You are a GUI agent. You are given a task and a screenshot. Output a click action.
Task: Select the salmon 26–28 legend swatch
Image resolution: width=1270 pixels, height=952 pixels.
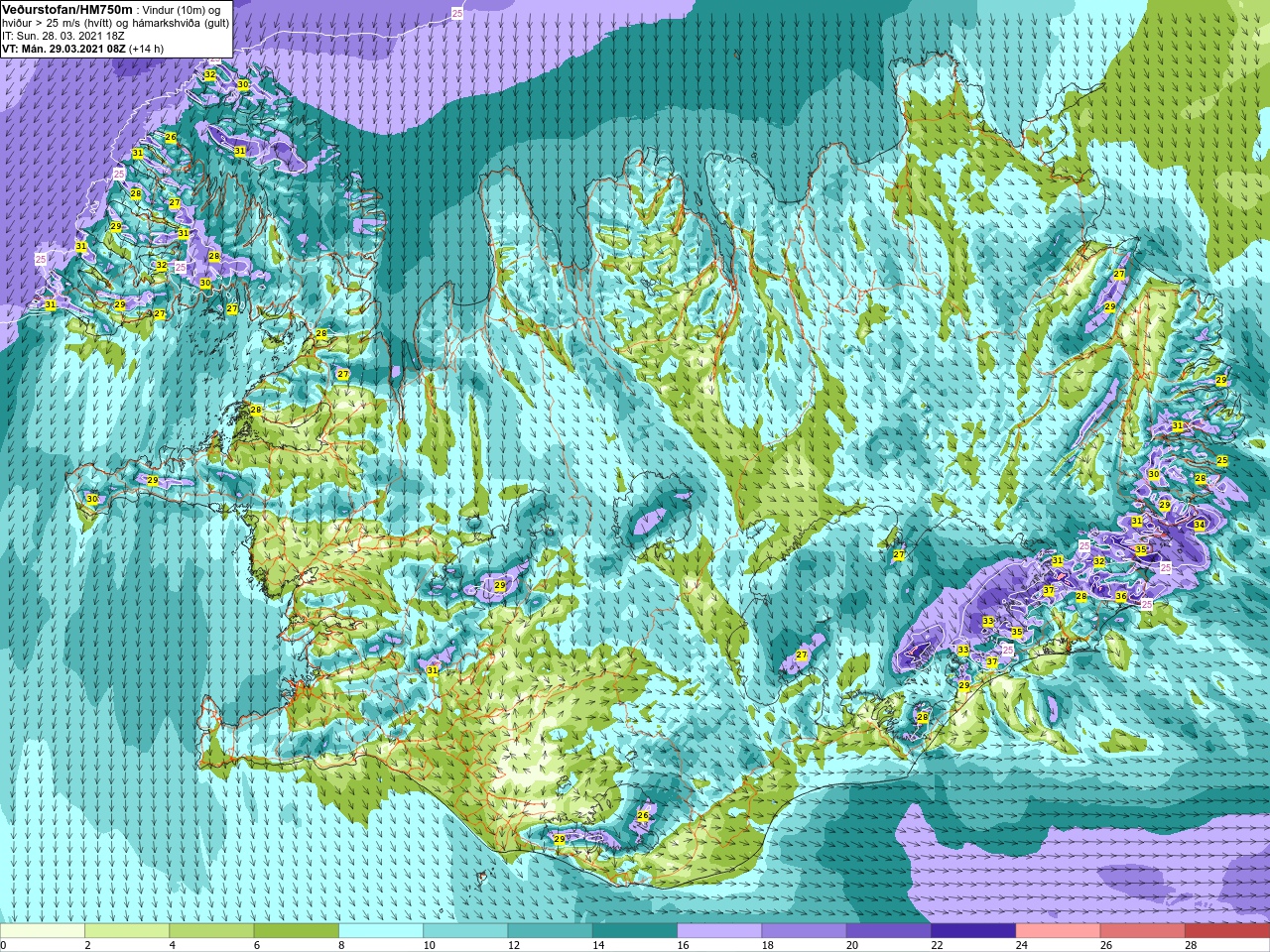click(x=1142, y=930)
